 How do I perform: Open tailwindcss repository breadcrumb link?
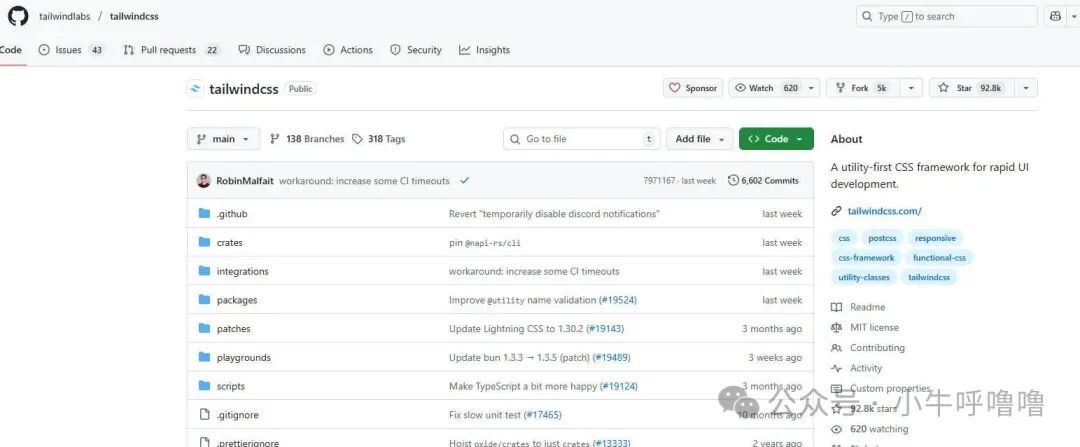pos(134,16)
